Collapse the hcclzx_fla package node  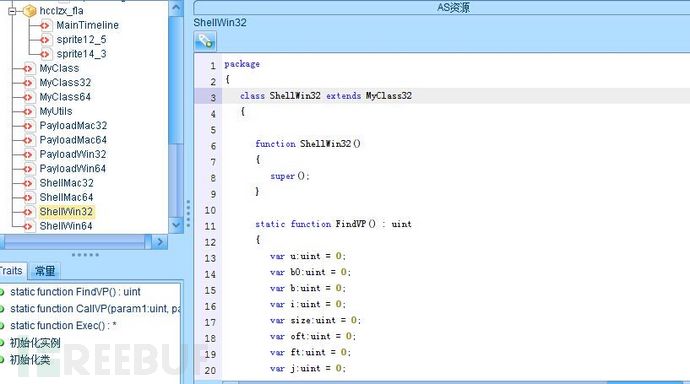[x=12, y=11]
